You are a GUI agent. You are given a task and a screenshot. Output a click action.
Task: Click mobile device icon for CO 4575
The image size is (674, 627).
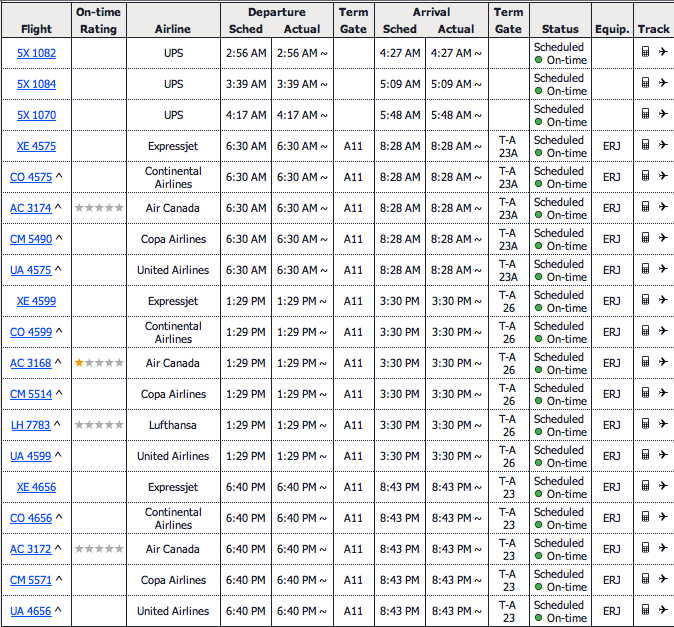645,175
